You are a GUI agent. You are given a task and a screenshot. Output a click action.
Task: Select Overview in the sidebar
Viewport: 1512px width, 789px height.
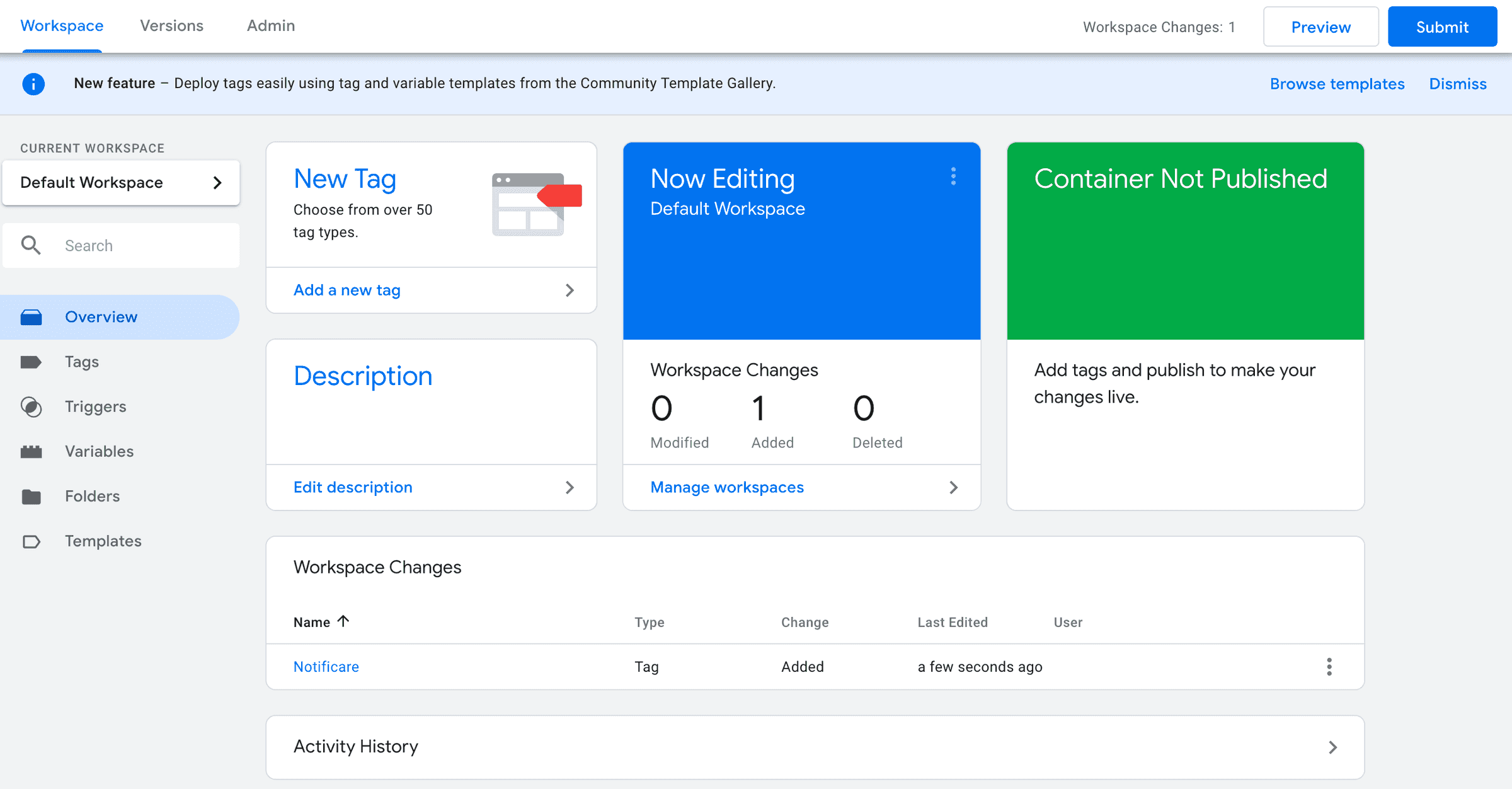[x=120, y=317]
